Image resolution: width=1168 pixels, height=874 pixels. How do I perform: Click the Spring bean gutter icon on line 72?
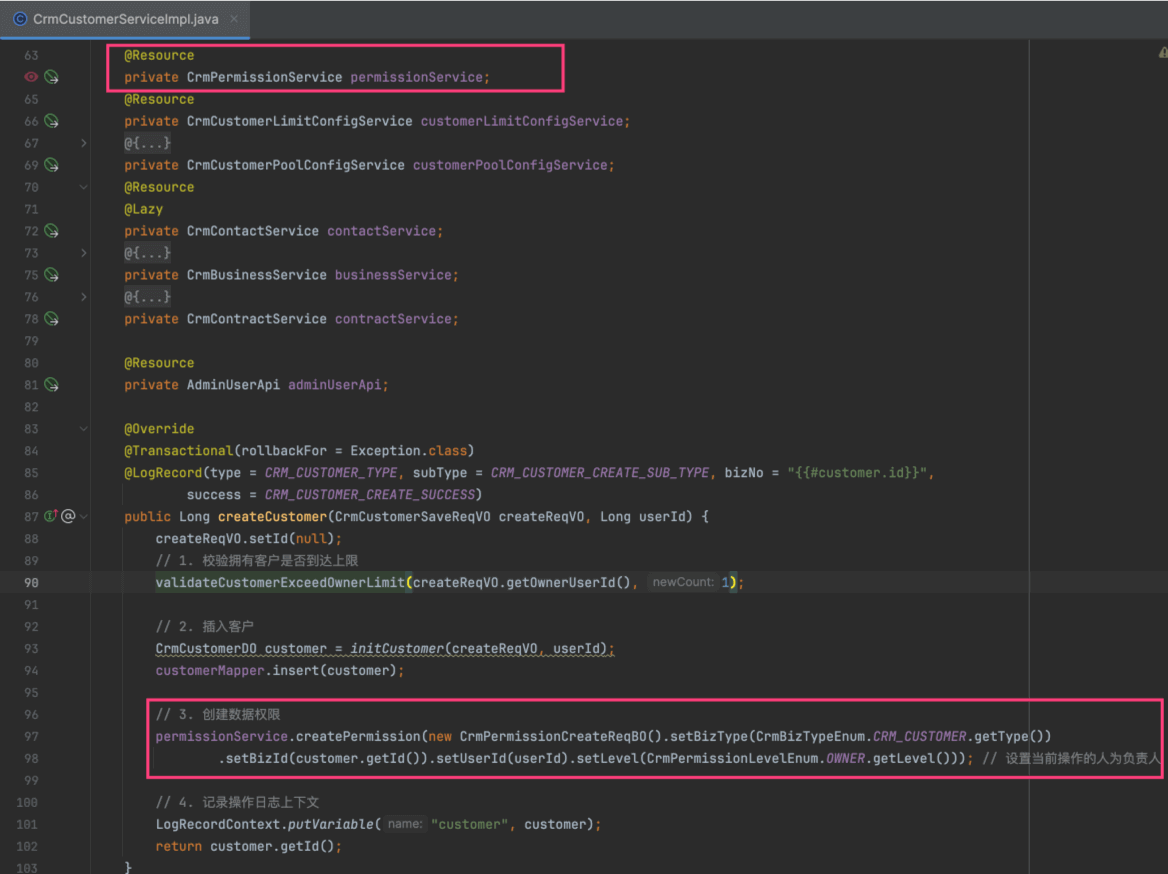tap(51, 231)
